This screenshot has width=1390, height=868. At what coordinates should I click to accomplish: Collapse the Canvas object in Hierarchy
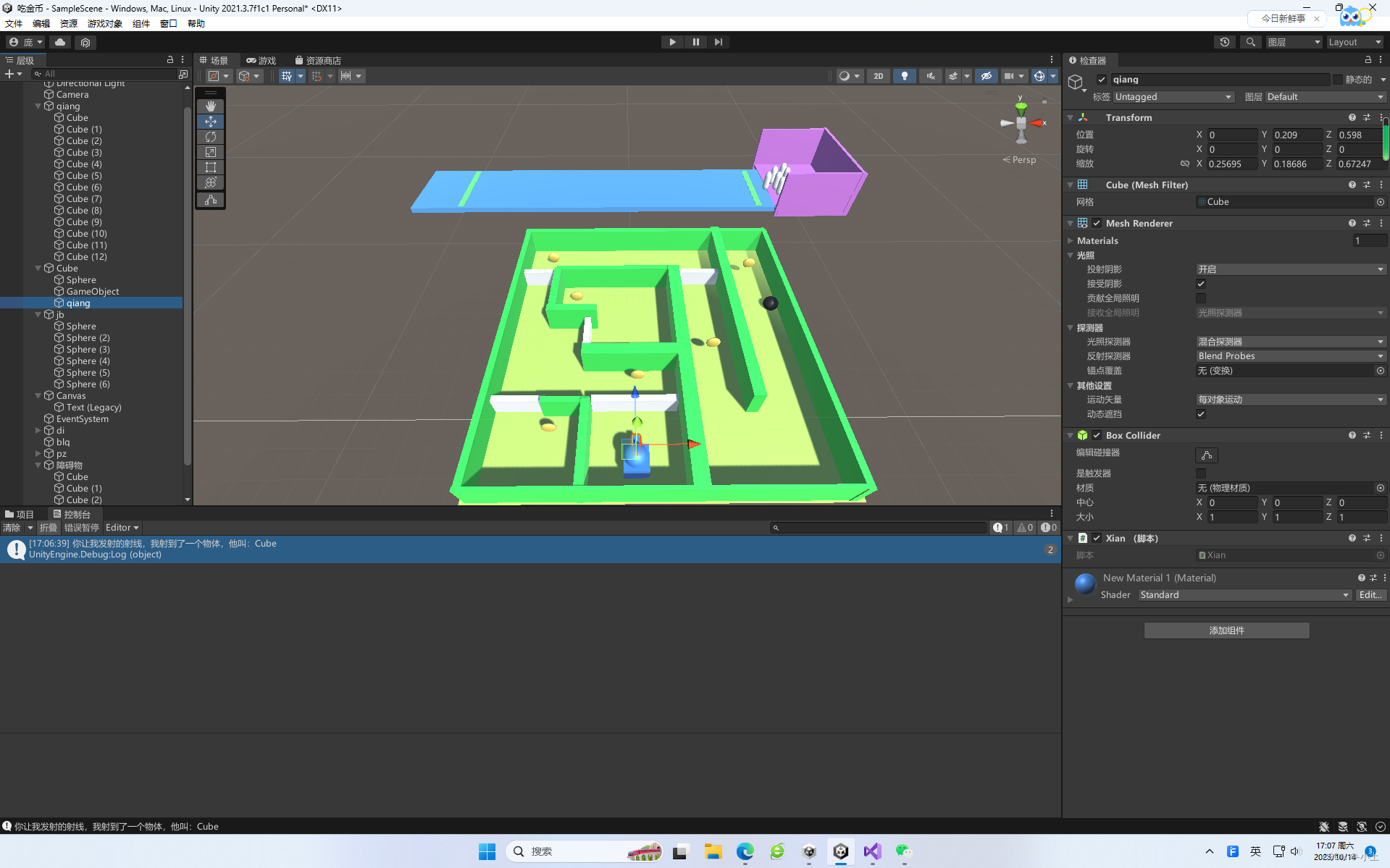(x=38, y=396)
